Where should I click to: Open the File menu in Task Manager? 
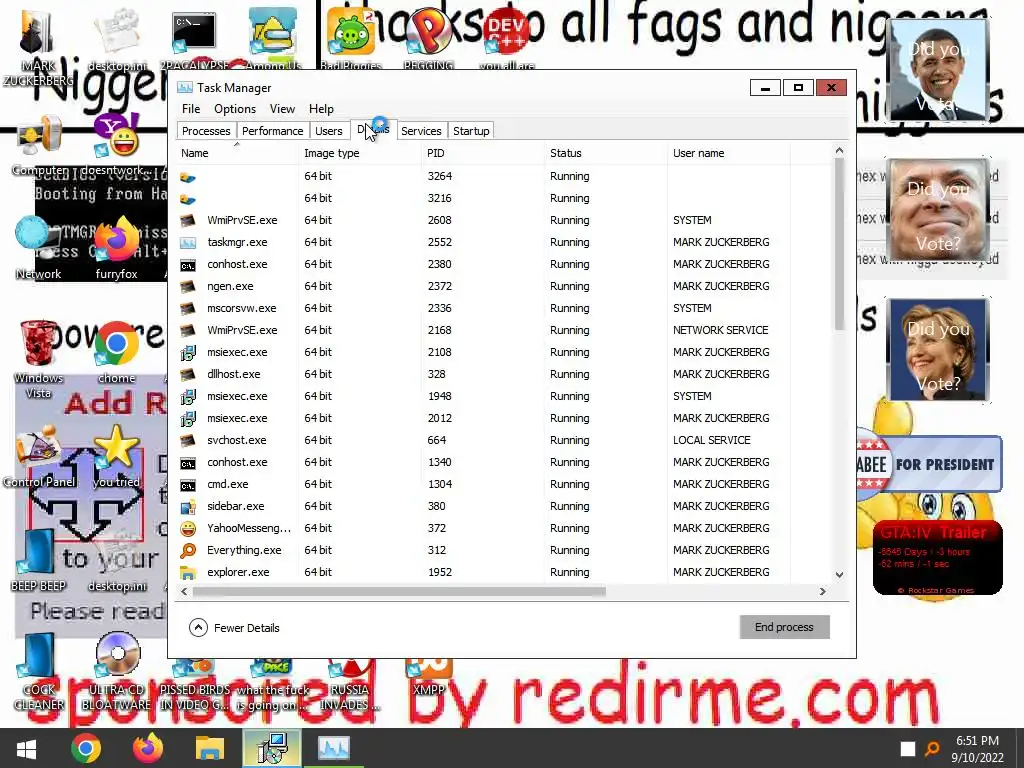point(191,109)
